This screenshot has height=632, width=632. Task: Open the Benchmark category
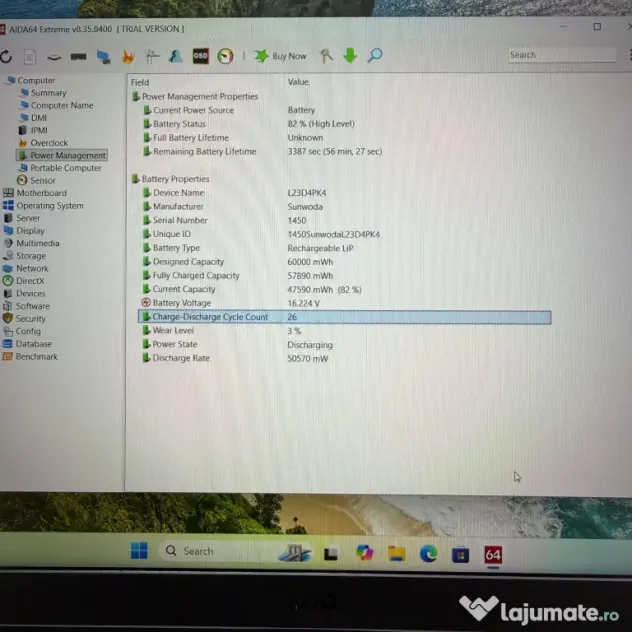coord(30,356)
